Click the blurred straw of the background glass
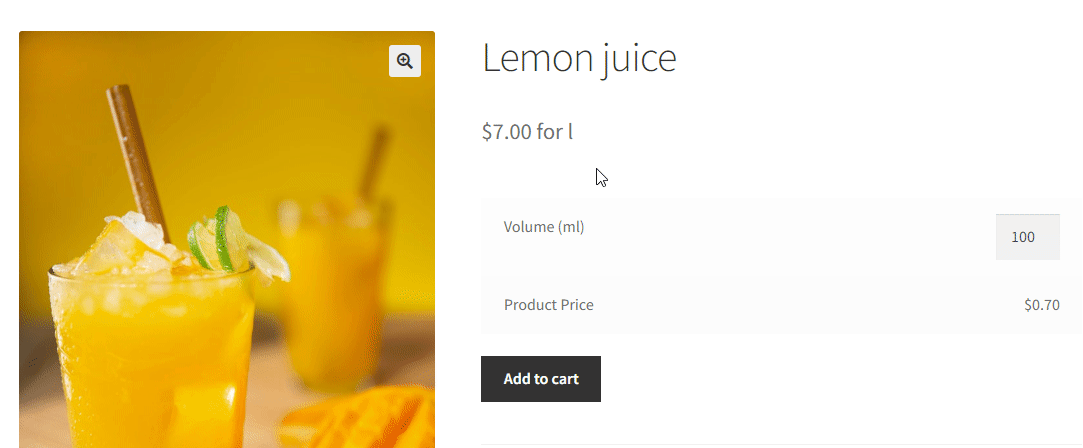The height and width of the screenshot is (448, 1083). click(x=375, y=162)
